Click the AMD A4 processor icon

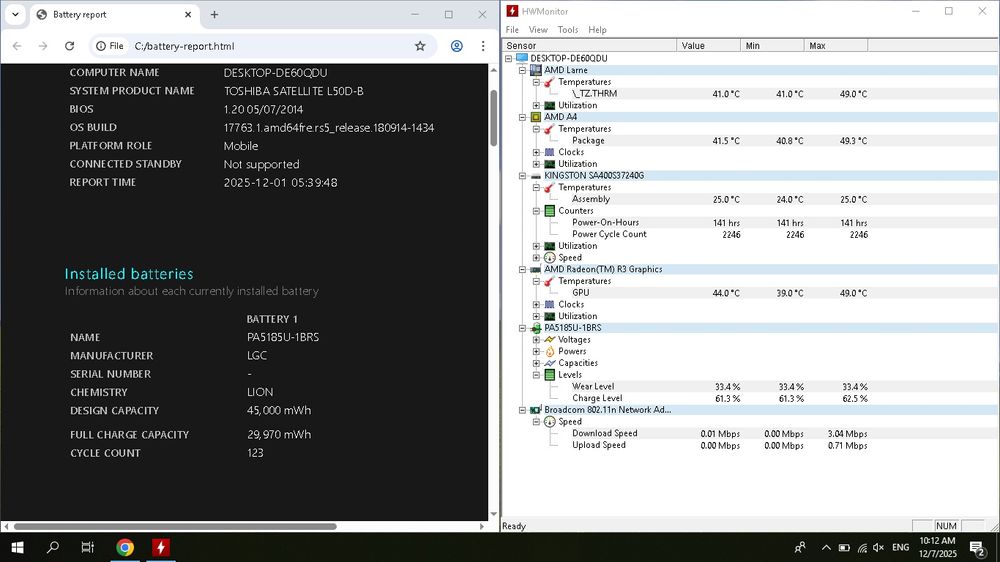536,117
